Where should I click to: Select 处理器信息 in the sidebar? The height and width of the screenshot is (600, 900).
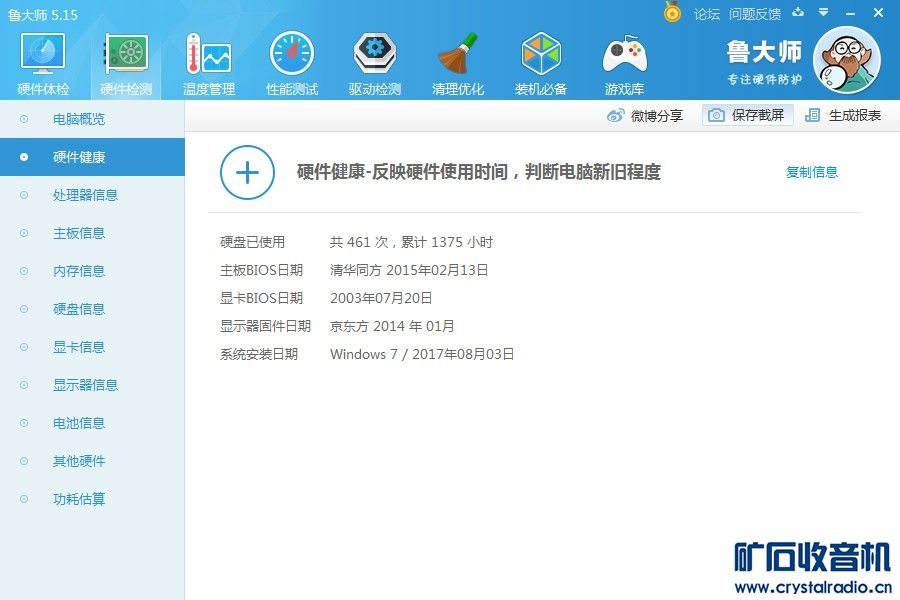(92, 195)
